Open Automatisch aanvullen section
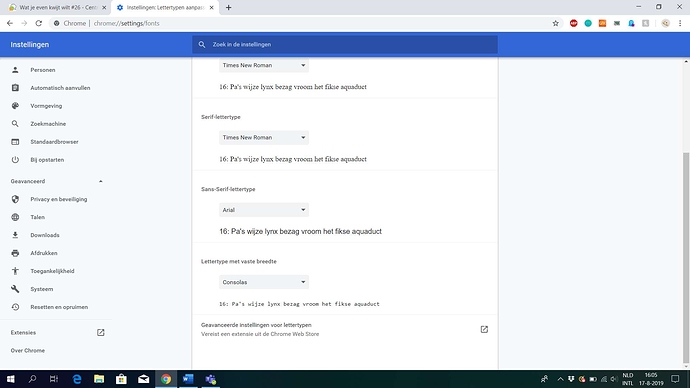Screen dimensions: 690x388 coord(60,88)
